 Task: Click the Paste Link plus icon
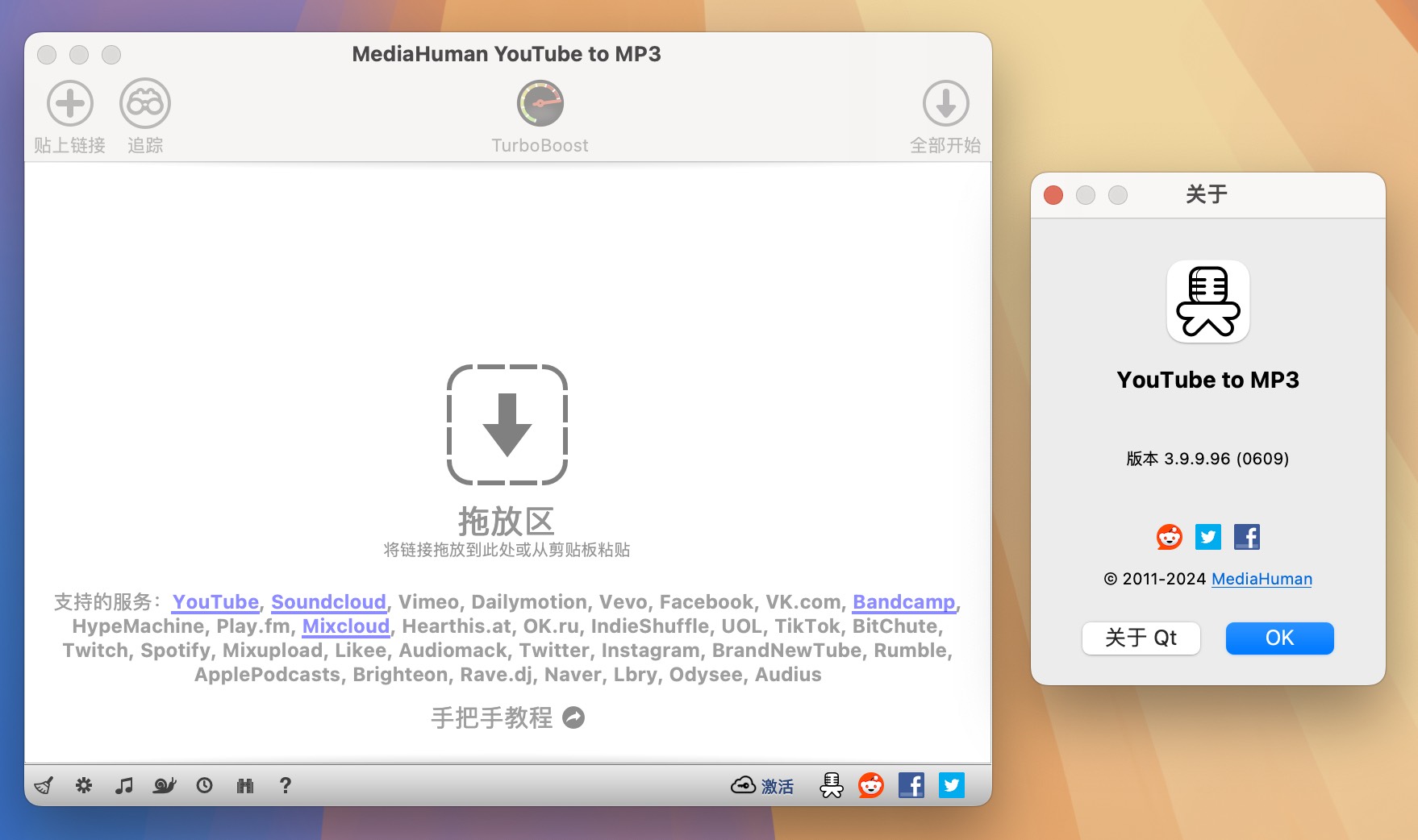coord(70,103)
